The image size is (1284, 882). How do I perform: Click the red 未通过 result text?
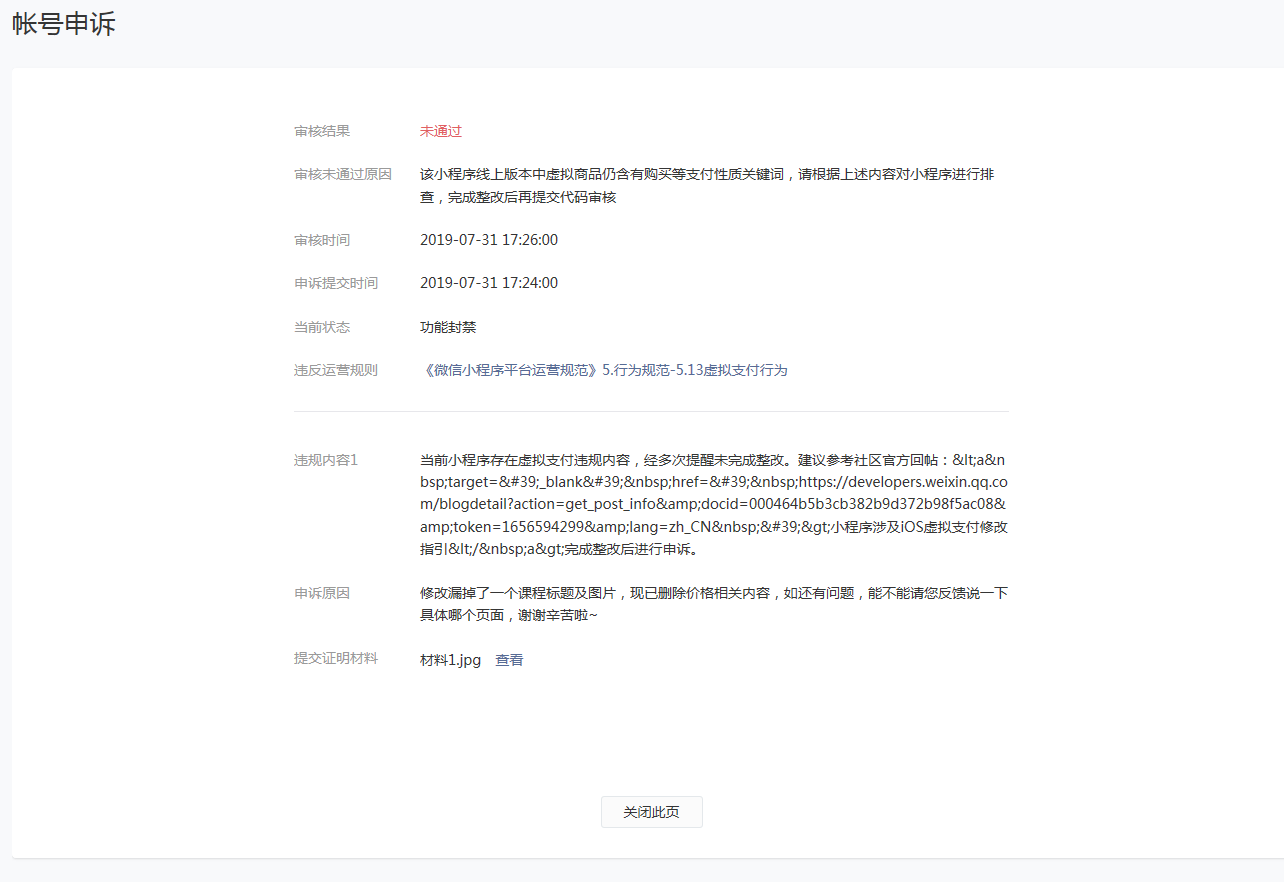pos(441,131)
